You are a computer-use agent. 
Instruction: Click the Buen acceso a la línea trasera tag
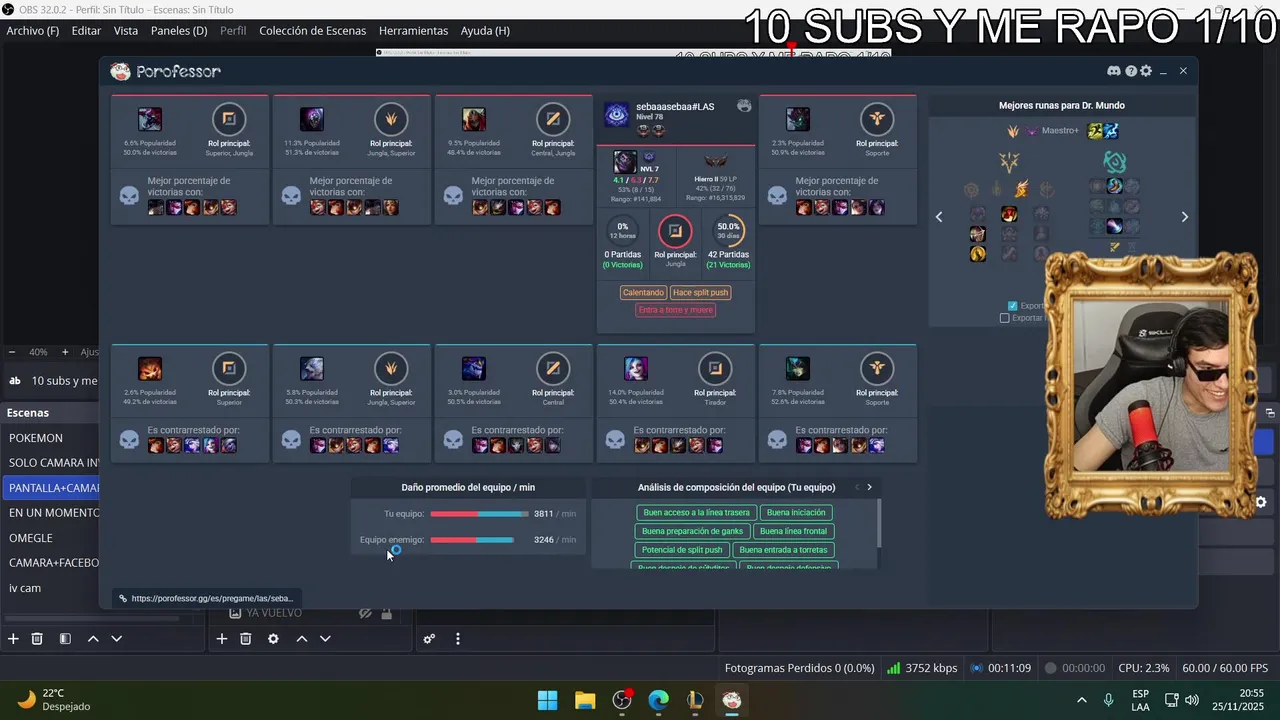coord(696,513)
